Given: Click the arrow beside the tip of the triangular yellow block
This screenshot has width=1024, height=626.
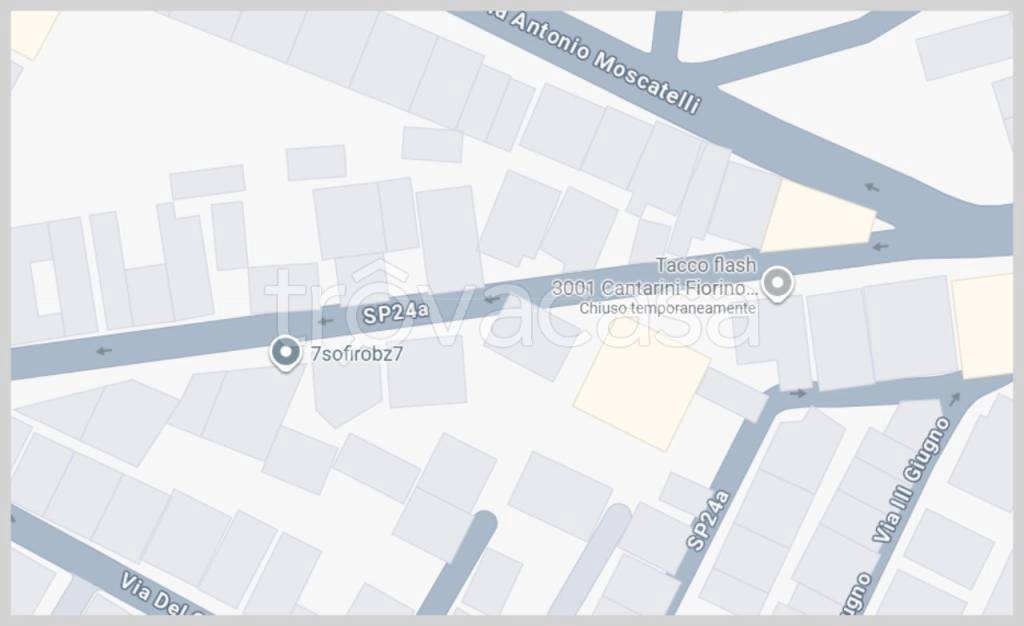Looking at the screenshot, I should pyautogui.click(x=880, y=247).
